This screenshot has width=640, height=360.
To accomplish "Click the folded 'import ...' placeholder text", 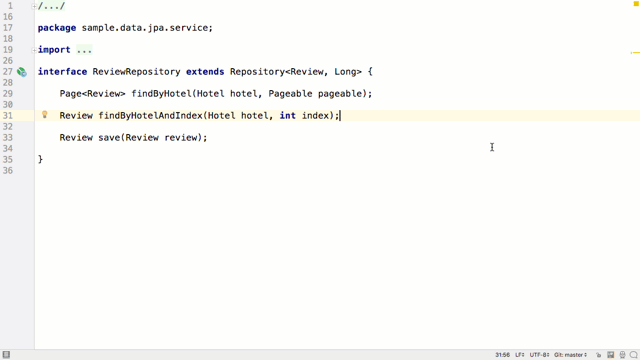I will [x=84, y=50].
